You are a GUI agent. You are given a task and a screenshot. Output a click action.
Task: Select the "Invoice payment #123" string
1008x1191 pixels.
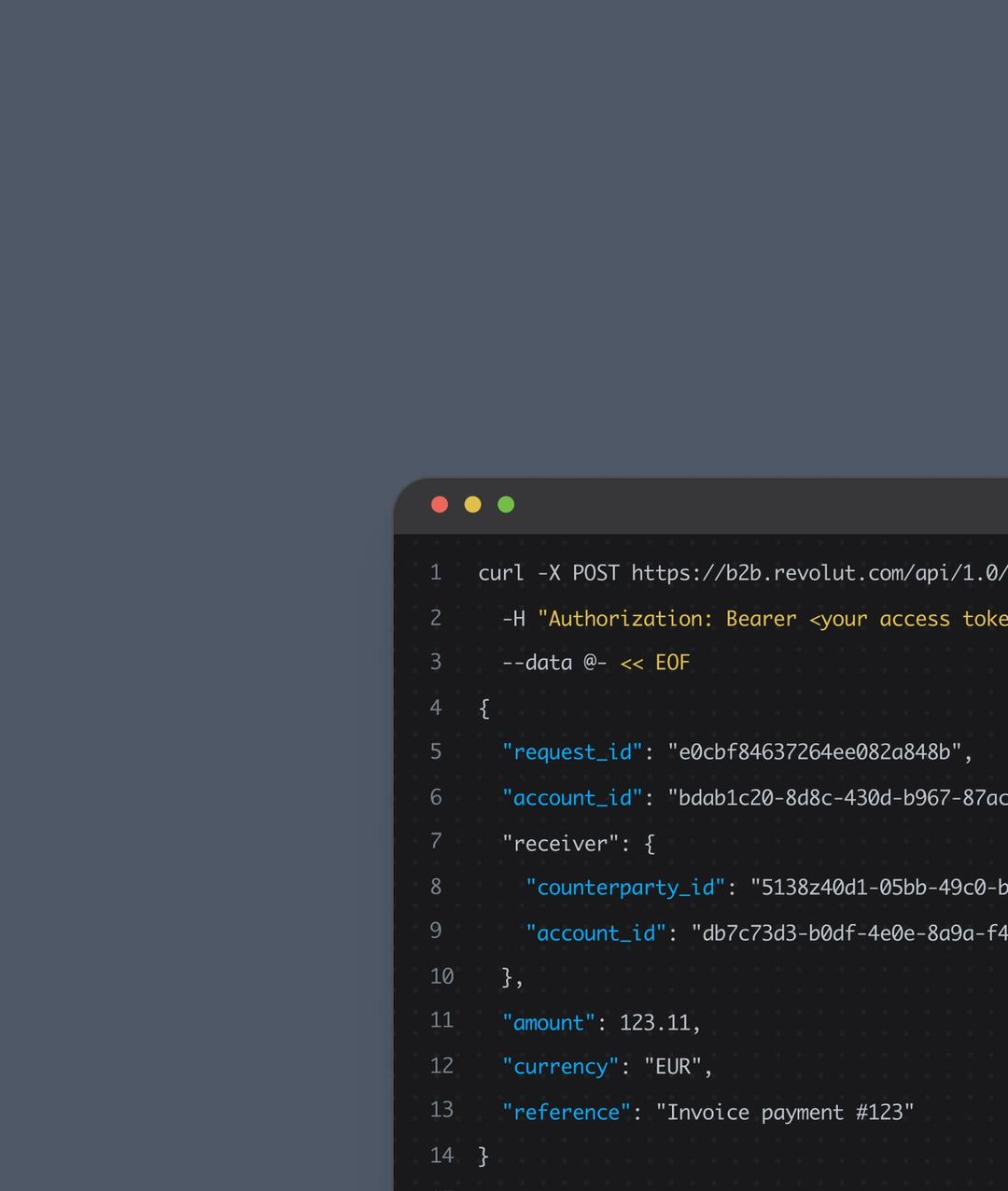coord(785,1113)
